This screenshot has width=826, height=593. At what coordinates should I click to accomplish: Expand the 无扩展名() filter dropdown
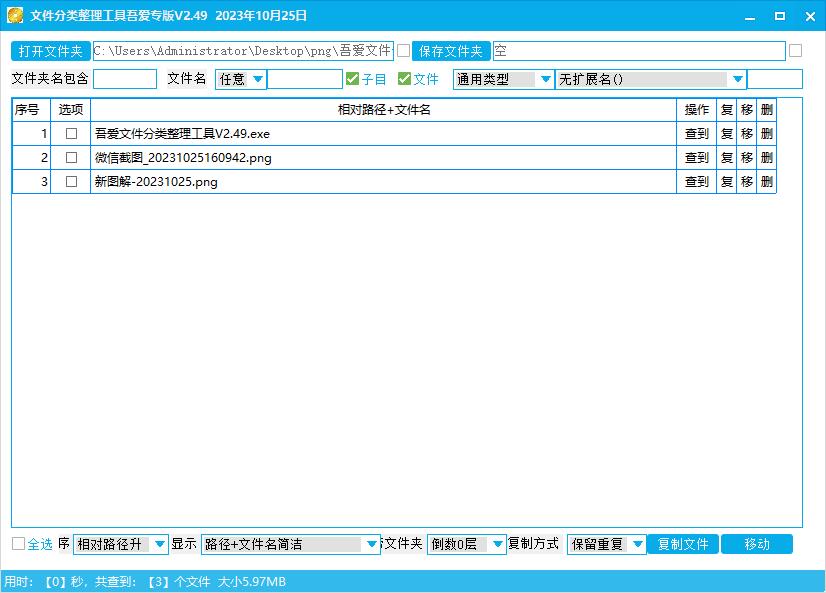pos(650,79)
